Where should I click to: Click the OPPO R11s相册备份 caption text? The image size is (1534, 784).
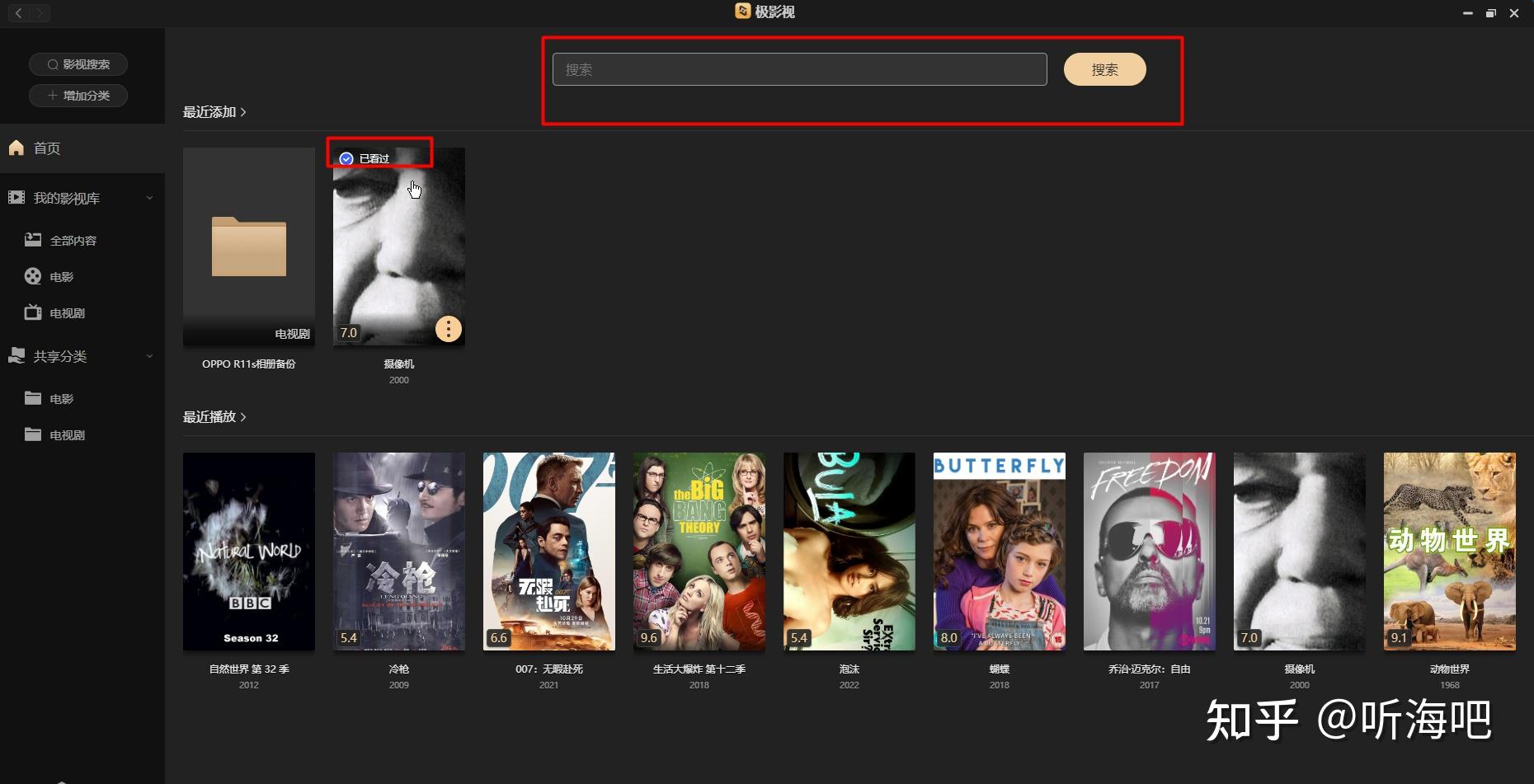coord(249,364)
